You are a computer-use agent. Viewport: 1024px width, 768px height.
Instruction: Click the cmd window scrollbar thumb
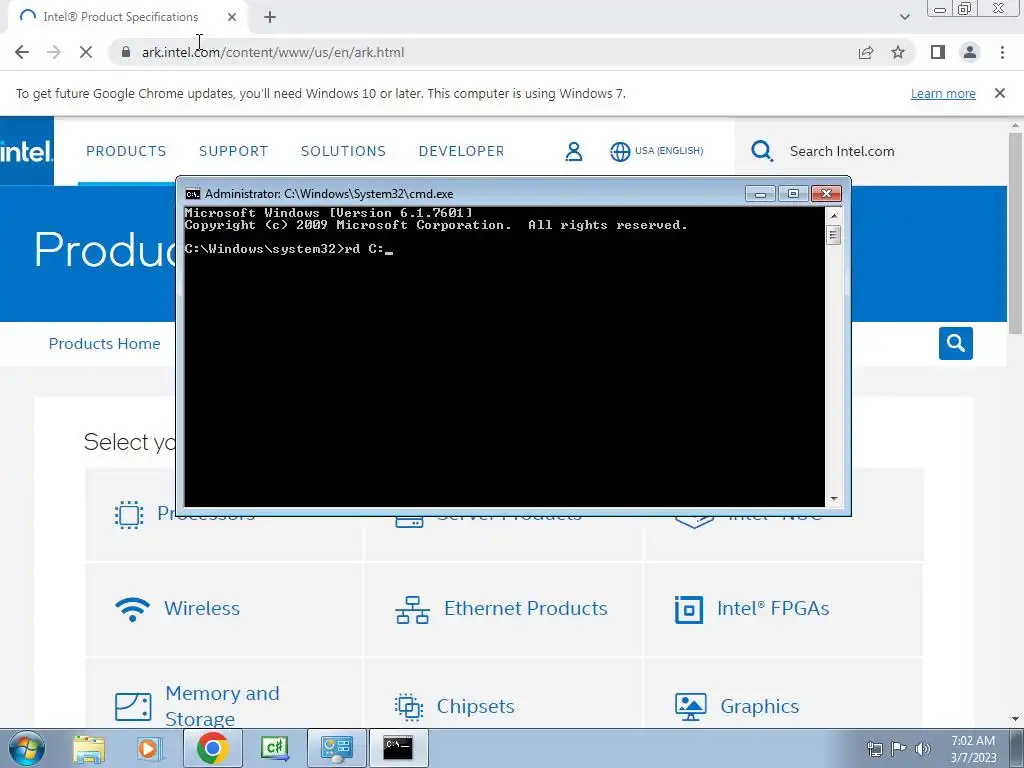833,234
